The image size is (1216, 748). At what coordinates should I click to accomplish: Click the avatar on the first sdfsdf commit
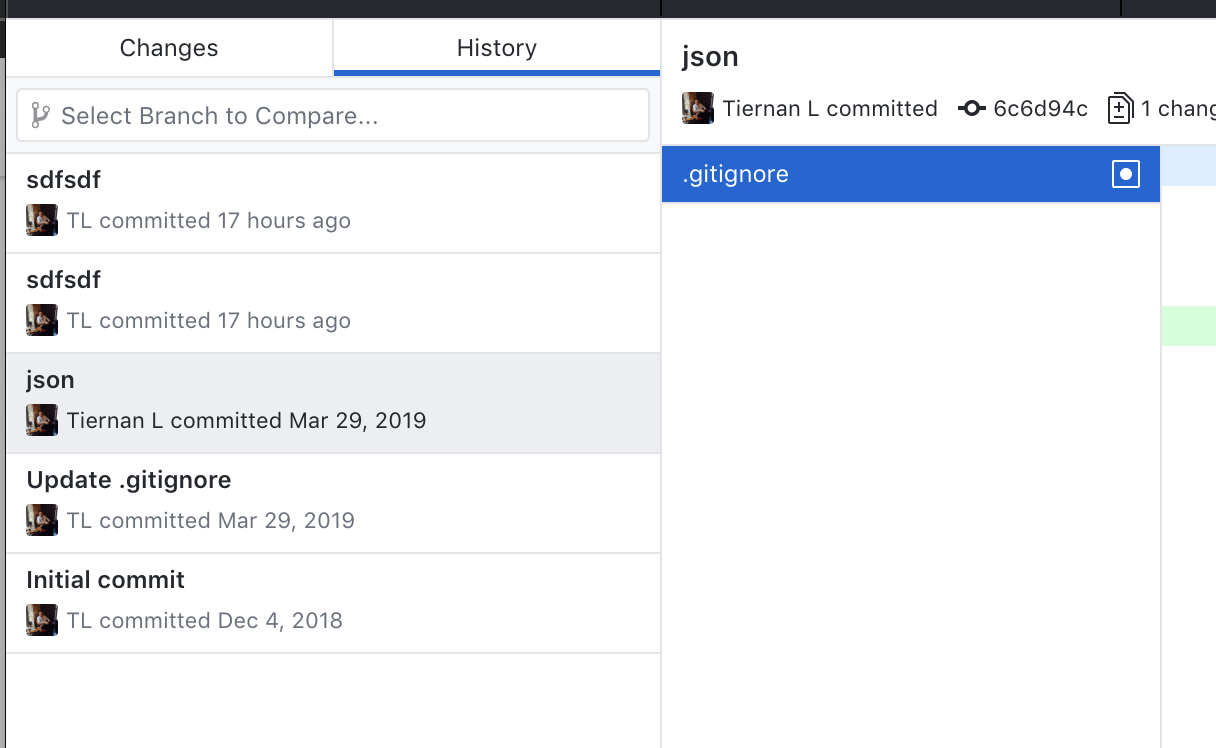(41, 220)
